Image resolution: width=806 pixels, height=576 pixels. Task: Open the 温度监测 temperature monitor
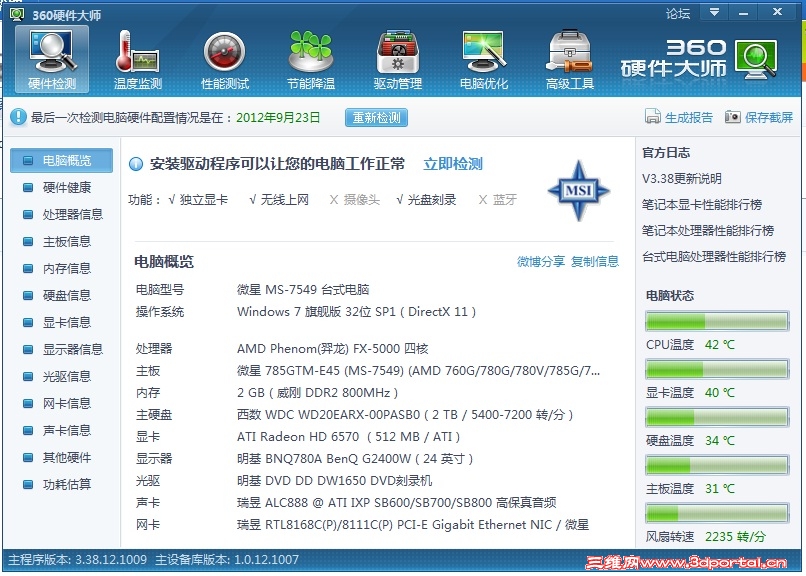click(x=138, y=60)
